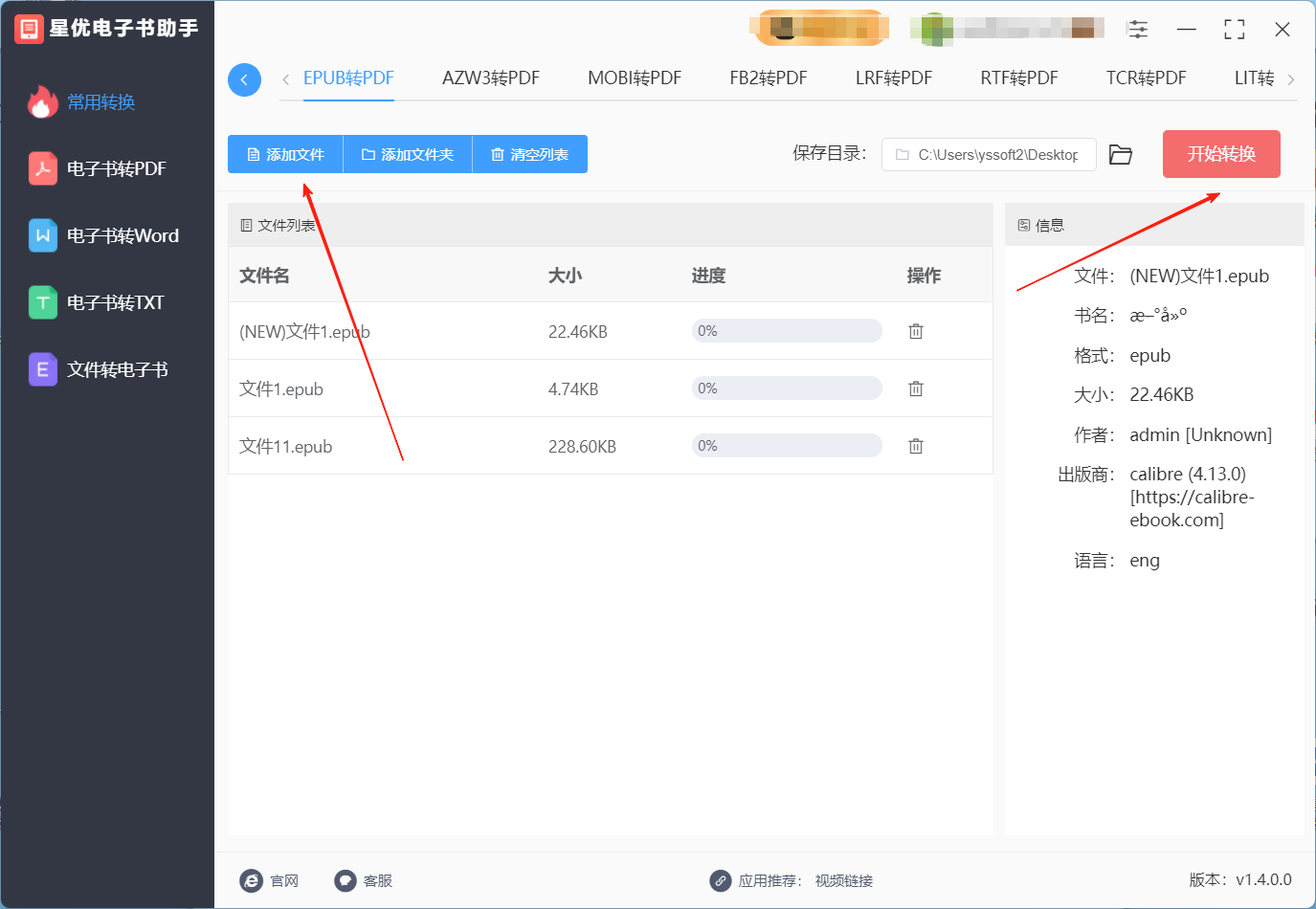Switch to the LIT转 tab
The height and width of the screenshot is (909, 1316).
click(x=1254, y=78)
